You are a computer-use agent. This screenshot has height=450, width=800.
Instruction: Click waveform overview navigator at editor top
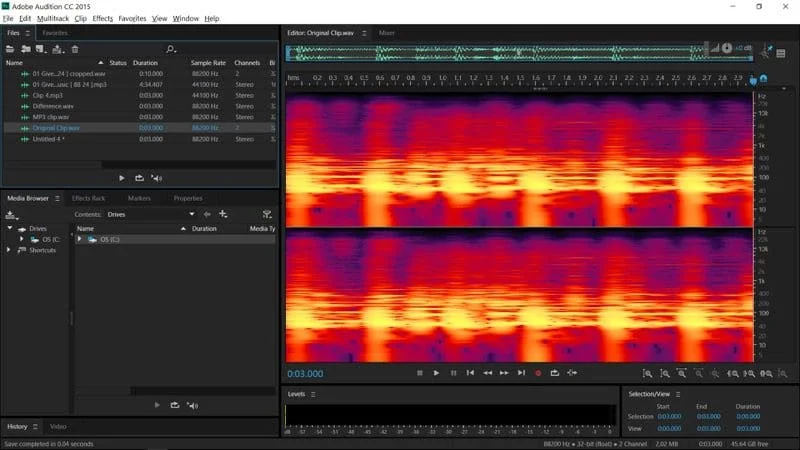(519, 53)
